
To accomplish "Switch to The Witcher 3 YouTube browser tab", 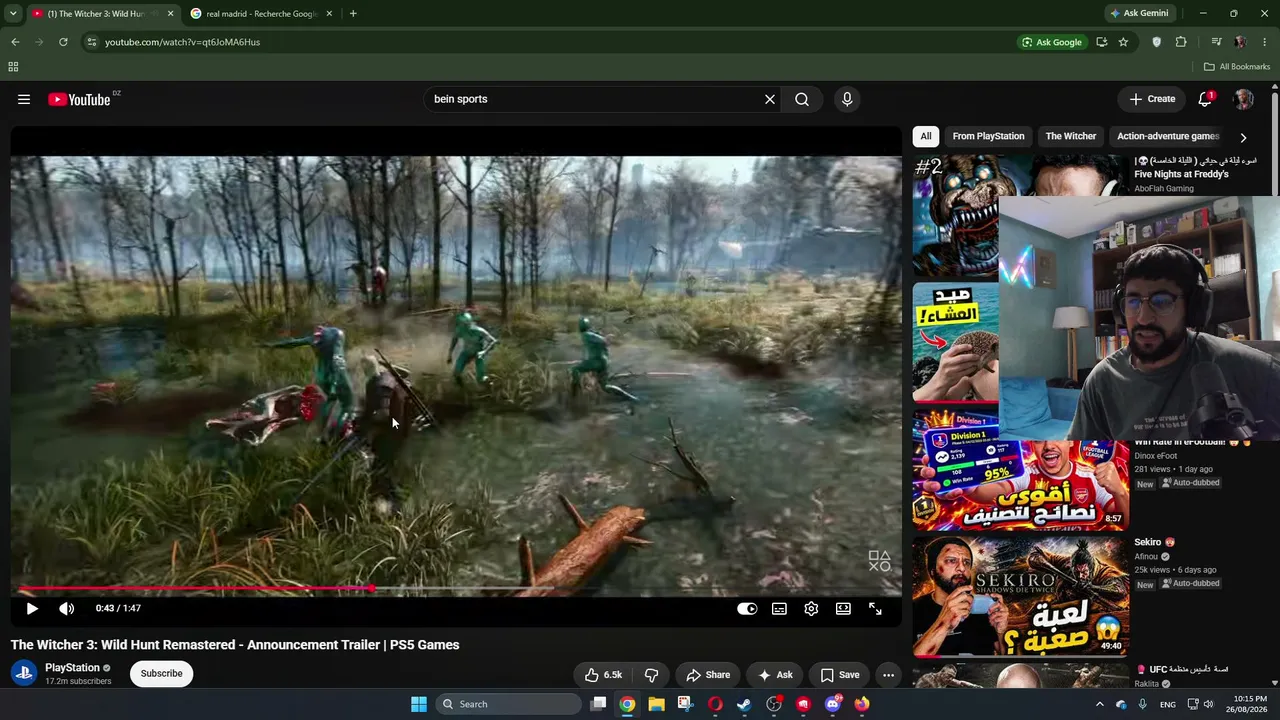I will (x=95, y=14).
